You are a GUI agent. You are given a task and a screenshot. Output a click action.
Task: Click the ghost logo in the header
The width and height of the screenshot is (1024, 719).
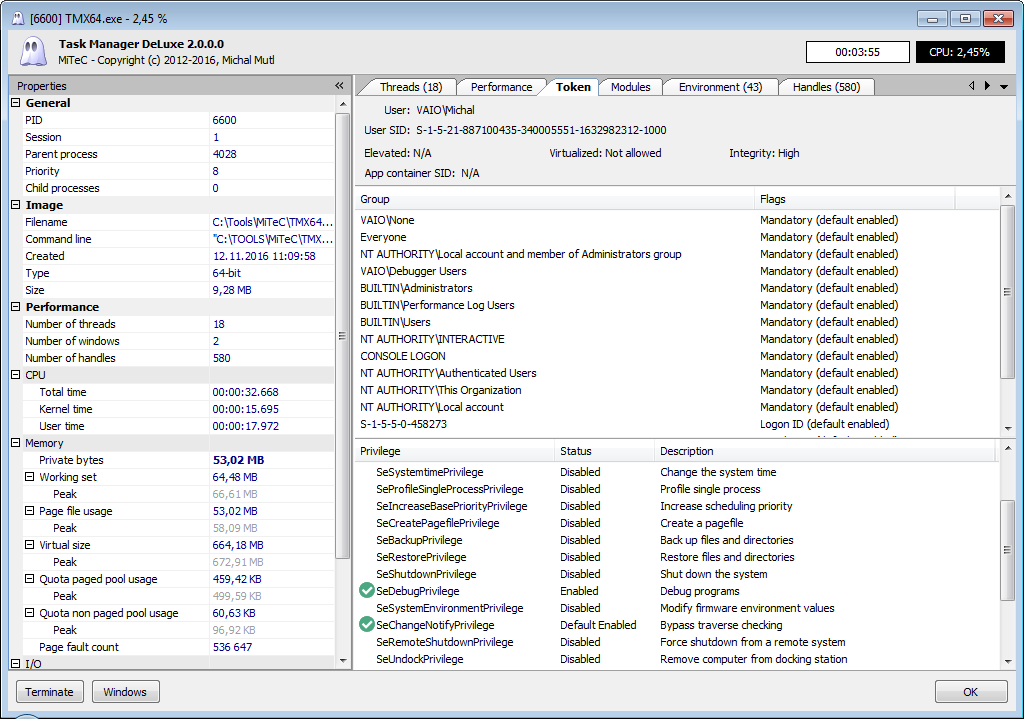tap(31, 51)
